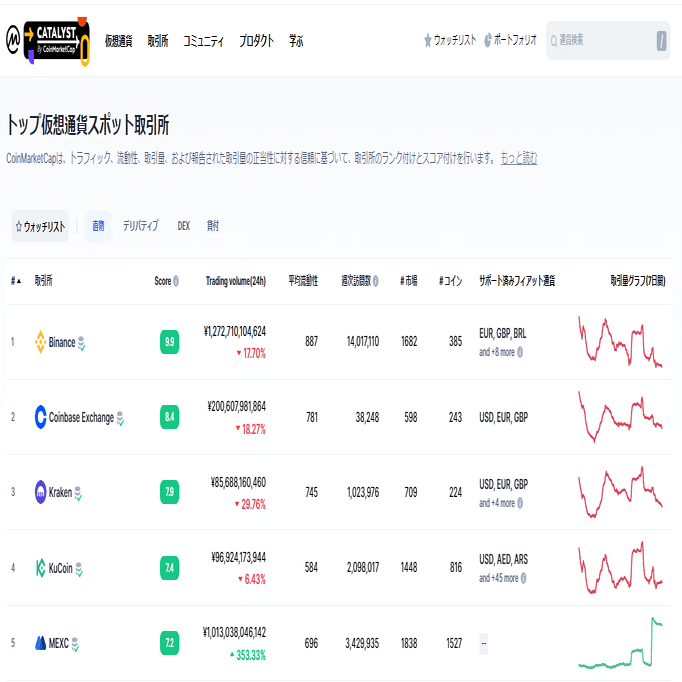Open the コミュニティ menu
682x682 pixels.
pyautogui.click(x=203, y=41)
